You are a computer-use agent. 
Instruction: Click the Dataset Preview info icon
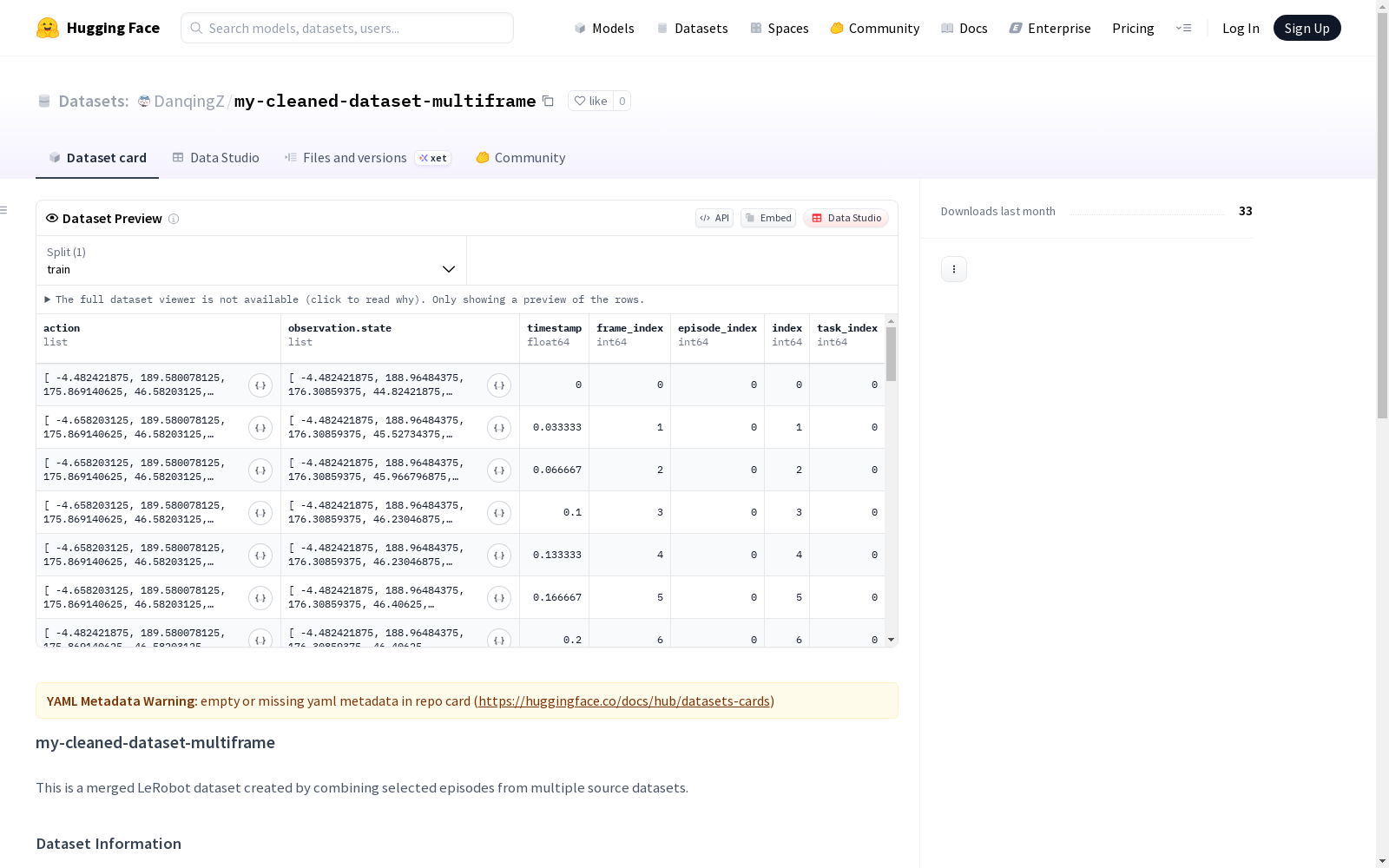174,219
